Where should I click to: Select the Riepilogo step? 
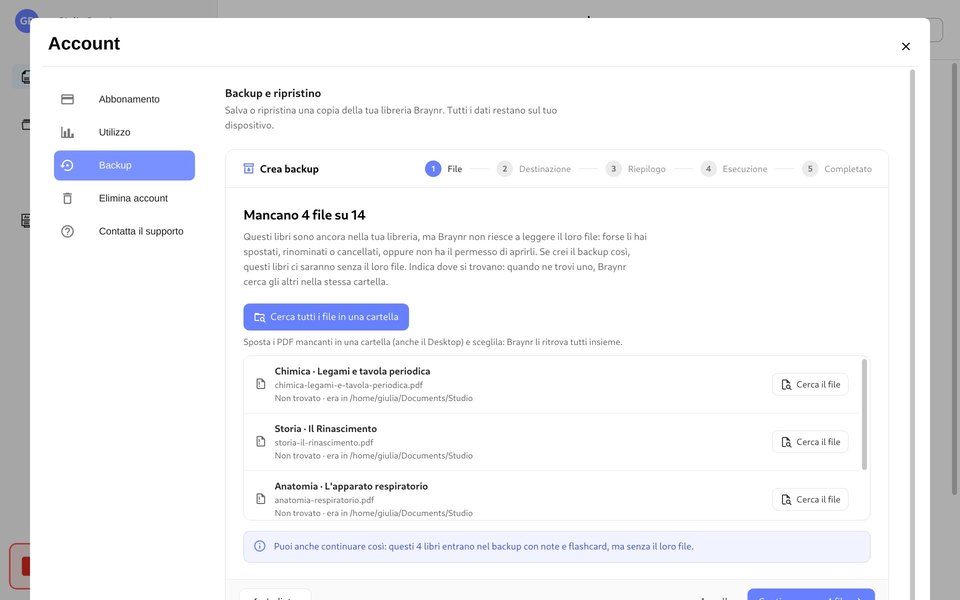[636, 169]
